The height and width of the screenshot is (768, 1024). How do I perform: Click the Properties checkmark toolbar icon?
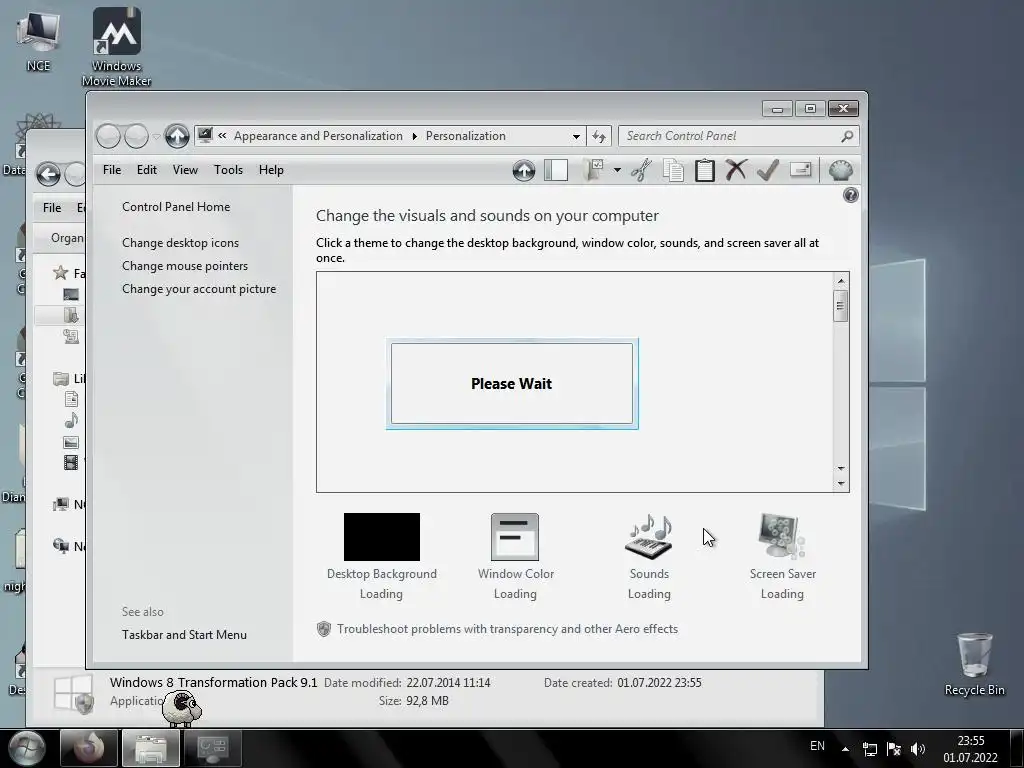tap(768, 170)
